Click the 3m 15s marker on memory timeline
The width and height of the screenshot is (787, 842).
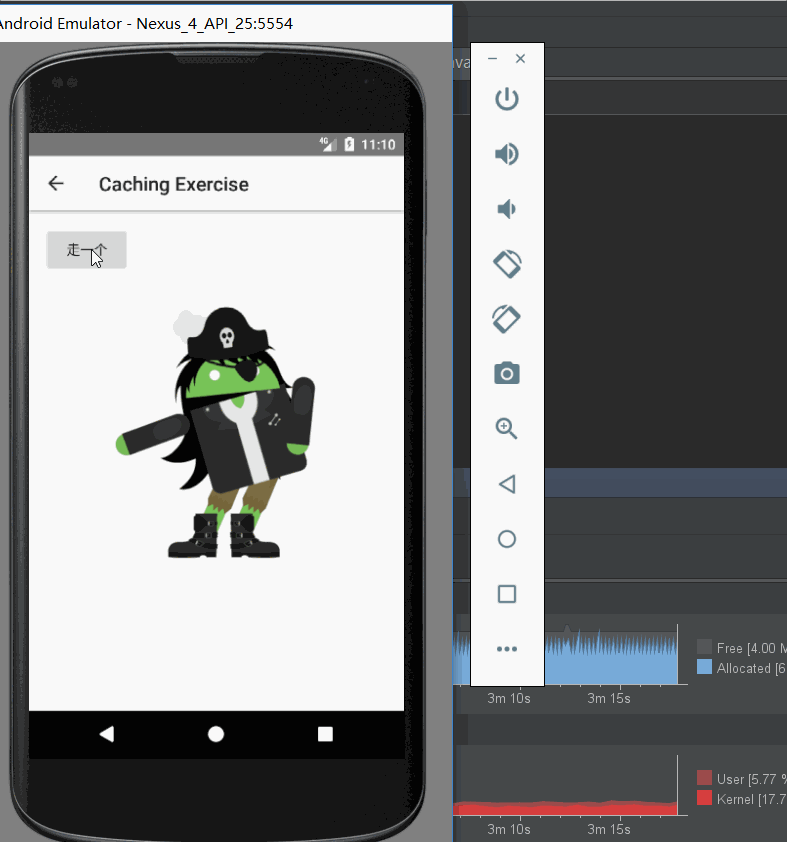pos(609,698)
